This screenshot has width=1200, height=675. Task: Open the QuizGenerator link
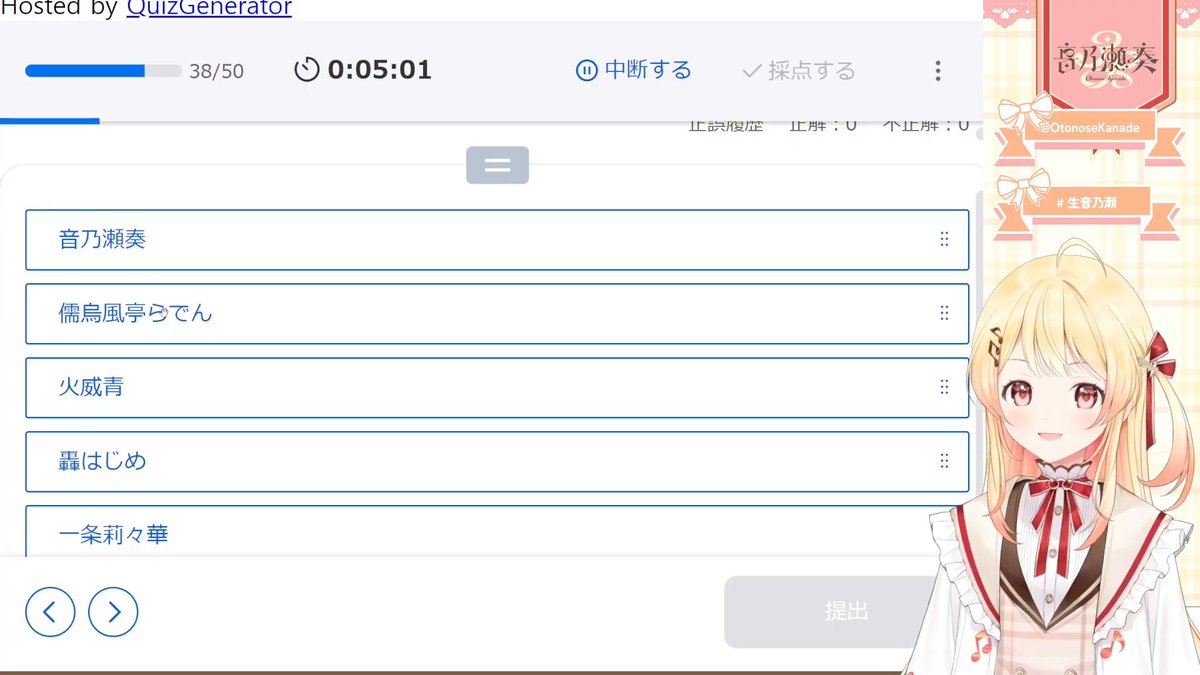[x=209, y=9]
